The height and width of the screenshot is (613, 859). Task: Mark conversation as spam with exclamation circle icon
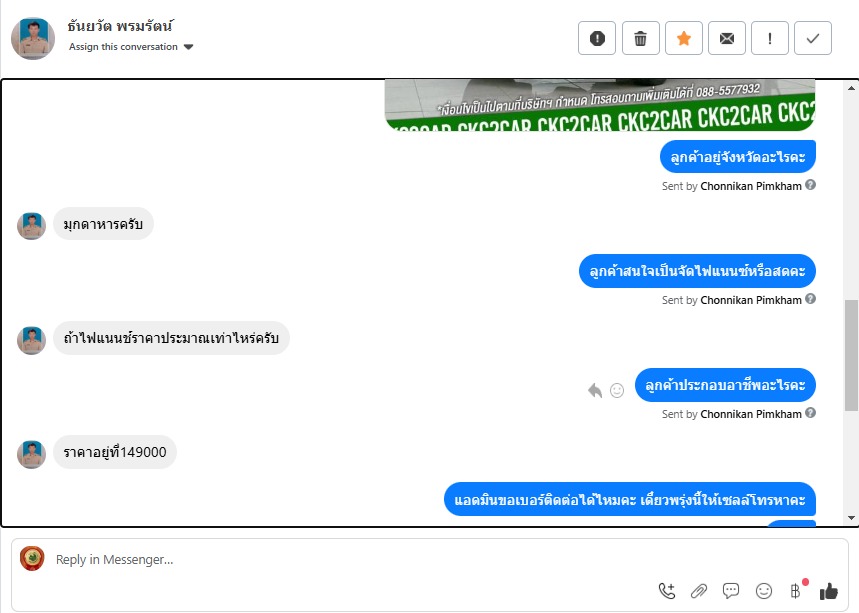pyautogui.click(x=597, y=38)
